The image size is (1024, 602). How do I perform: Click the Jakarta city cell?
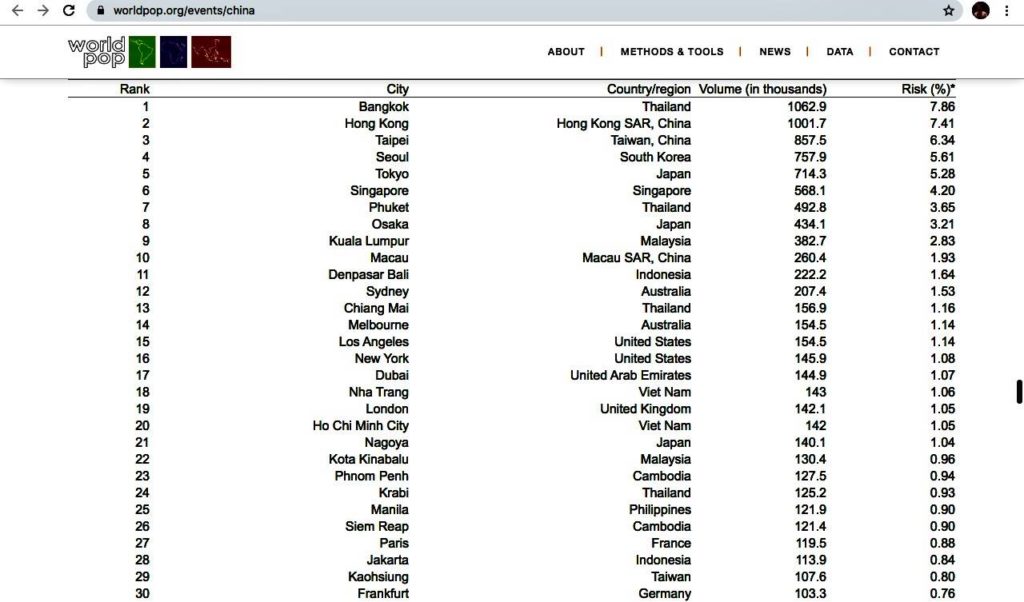point(387,560)
